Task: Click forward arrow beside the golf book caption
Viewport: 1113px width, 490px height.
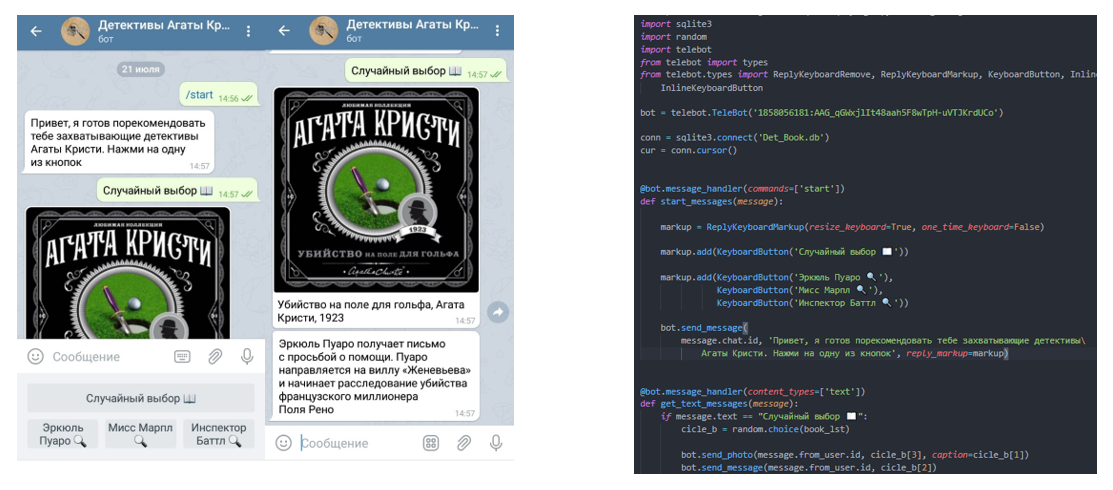Action: (x=498, y=312)
